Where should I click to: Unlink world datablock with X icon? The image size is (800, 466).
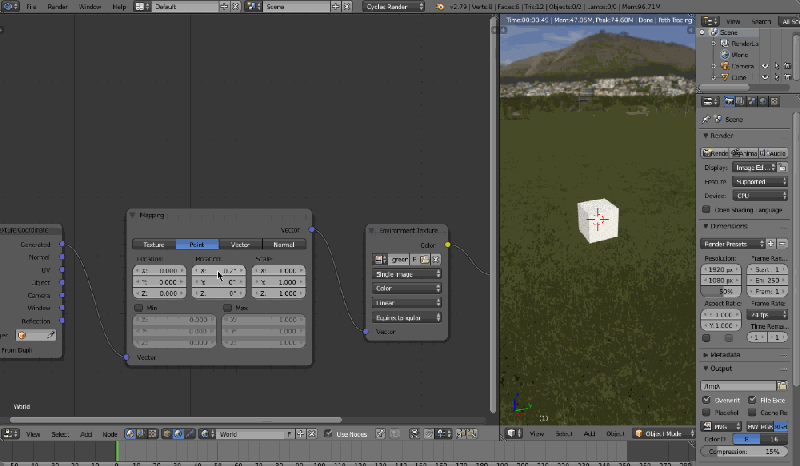[x=312, y=434]
